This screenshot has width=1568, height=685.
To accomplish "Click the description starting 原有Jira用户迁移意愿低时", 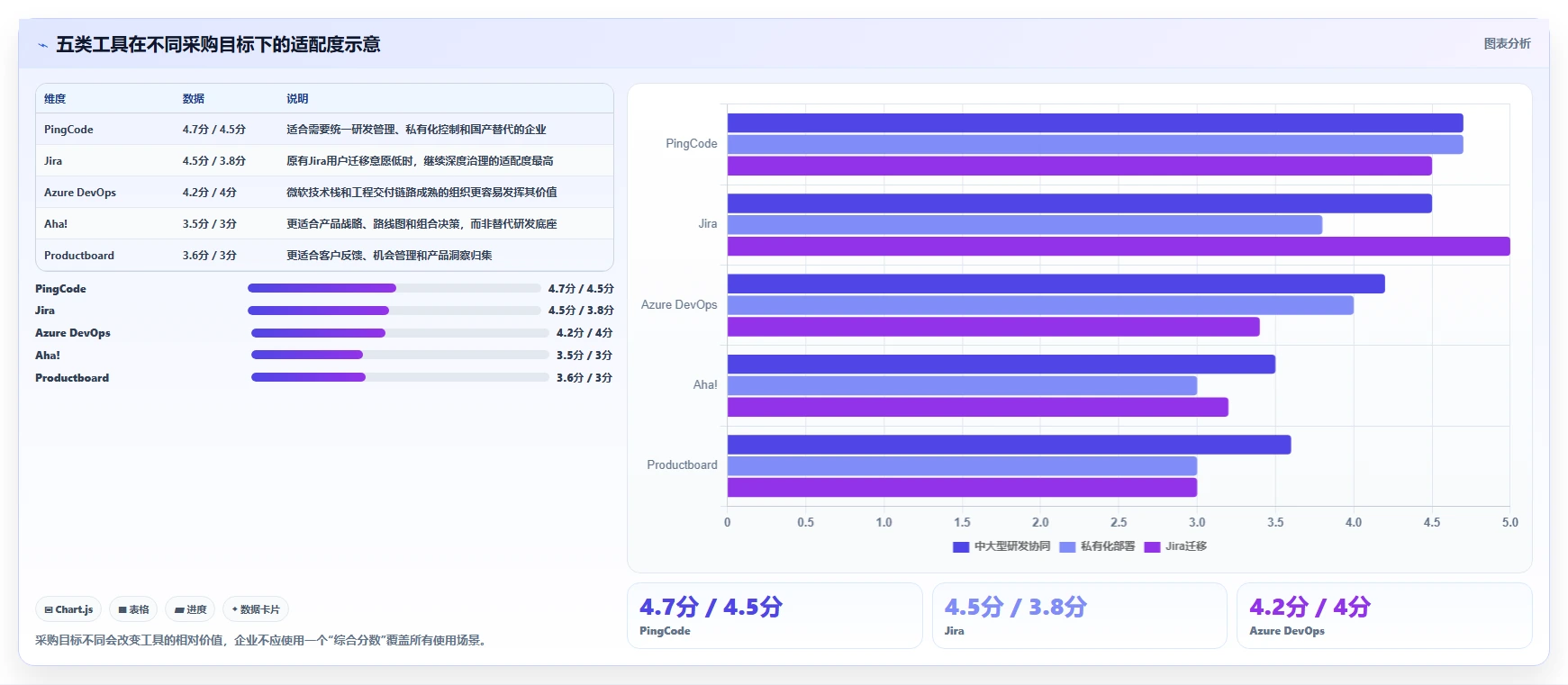I will [420, 160].
